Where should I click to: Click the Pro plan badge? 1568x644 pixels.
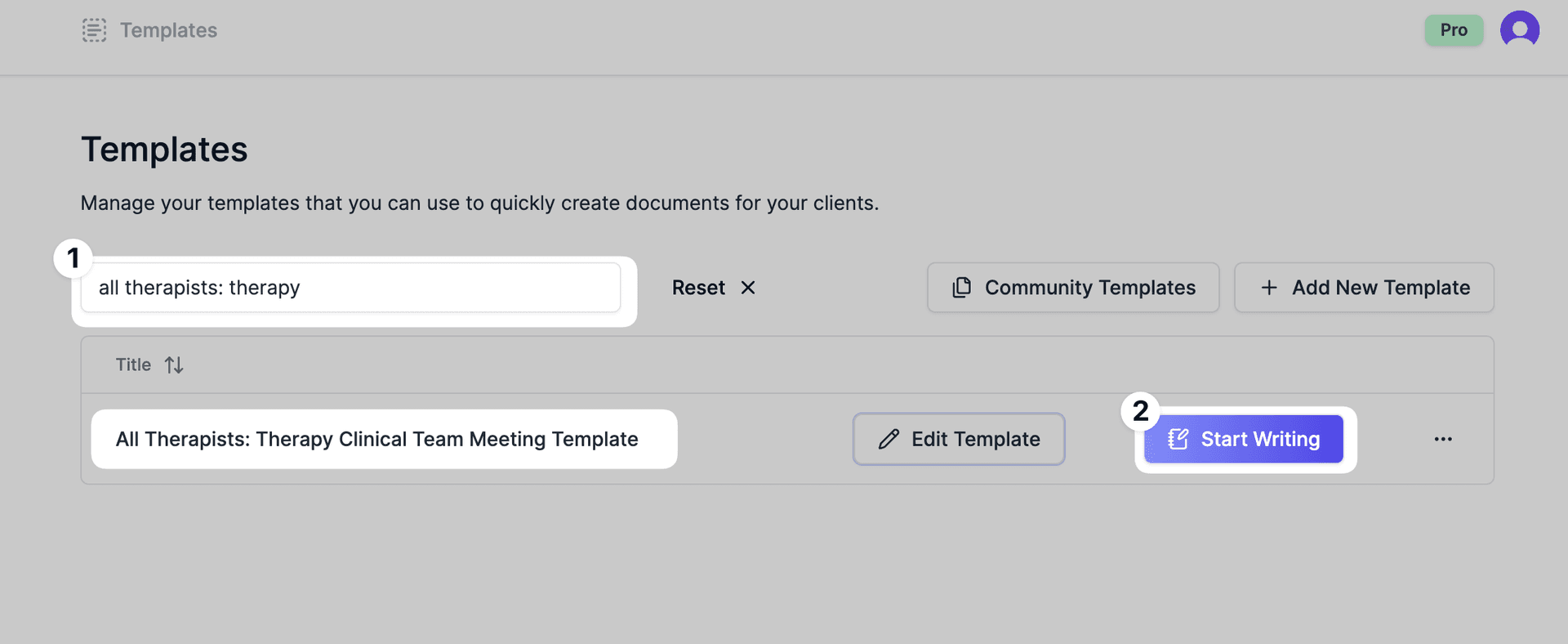point(1454,30)
